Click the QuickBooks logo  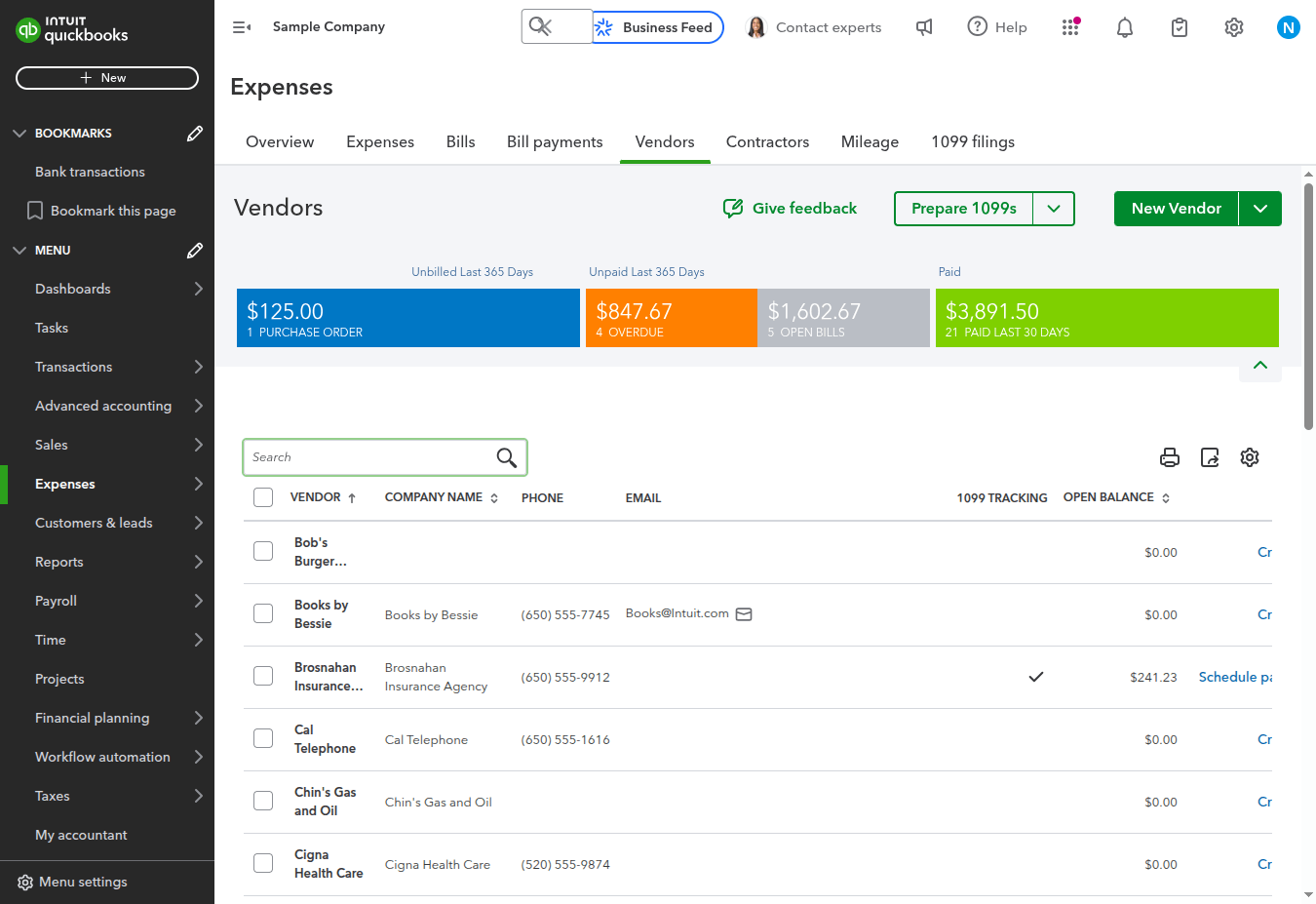click(x=72, y=29)
